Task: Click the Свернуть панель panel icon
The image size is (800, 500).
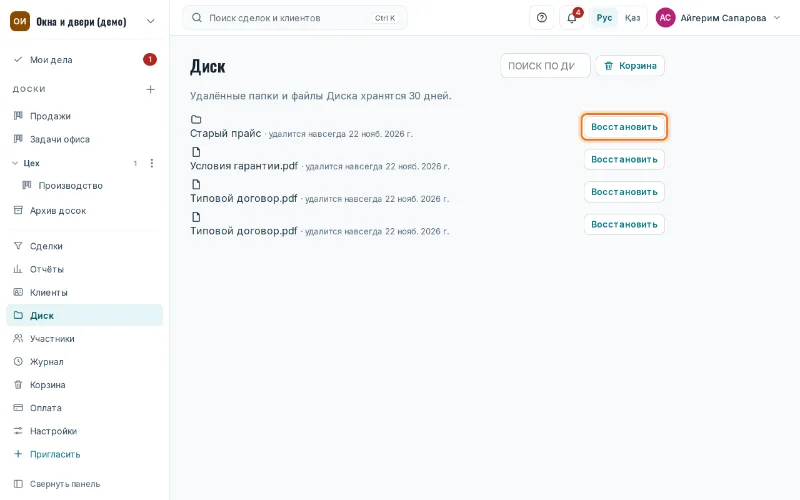Action: (x=18, y=484)
